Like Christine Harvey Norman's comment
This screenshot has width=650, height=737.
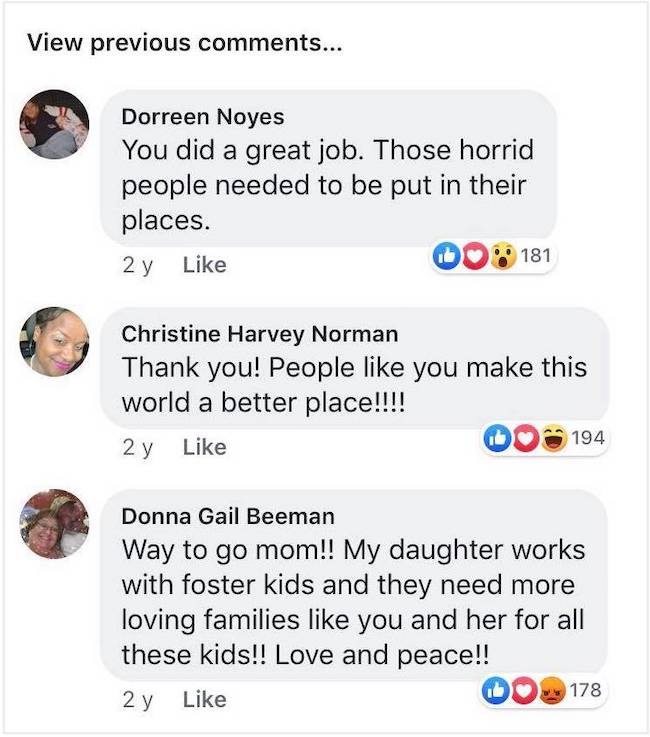[x=204, y=447]
